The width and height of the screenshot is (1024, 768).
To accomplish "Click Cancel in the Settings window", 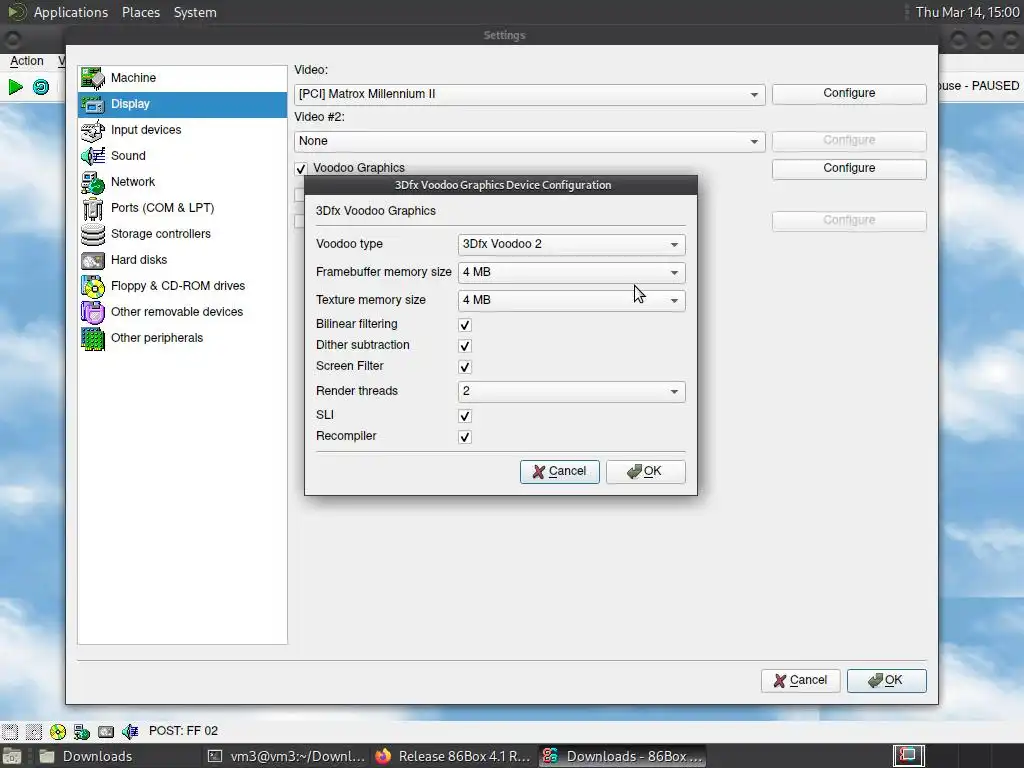I will click(801, 680).
